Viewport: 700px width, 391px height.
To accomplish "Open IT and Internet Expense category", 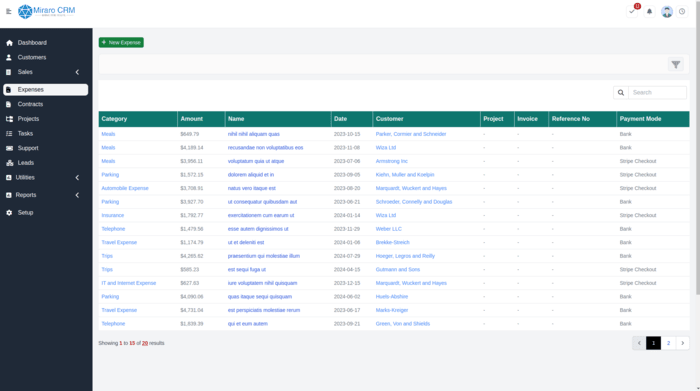I will pos(129,283).
